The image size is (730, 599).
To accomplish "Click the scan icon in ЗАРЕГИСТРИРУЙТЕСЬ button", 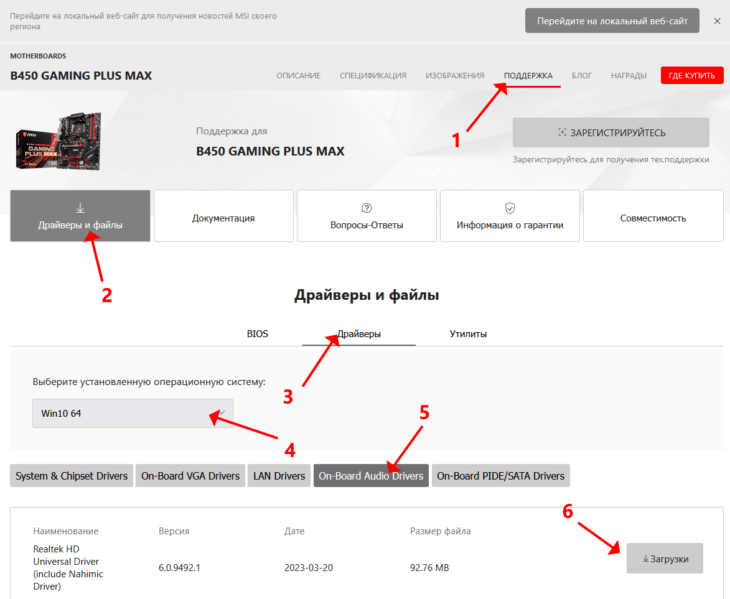I will pyautogui.click(x=562, y=133).
